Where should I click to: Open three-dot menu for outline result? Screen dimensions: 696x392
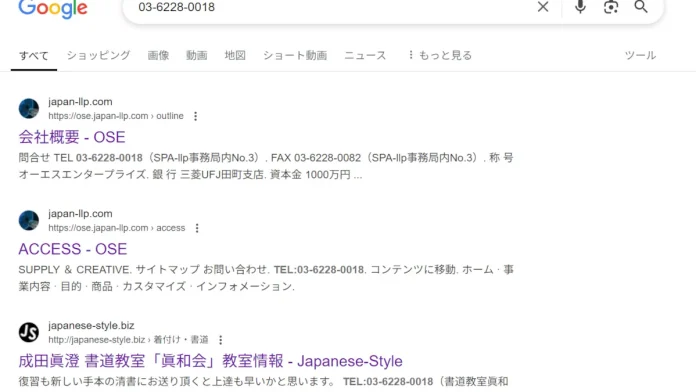tap(195, 116)
